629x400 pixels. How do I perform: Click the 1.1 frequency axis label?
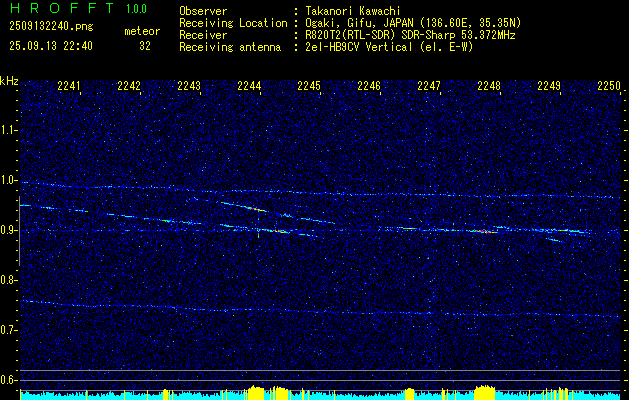tap(9, 130)
